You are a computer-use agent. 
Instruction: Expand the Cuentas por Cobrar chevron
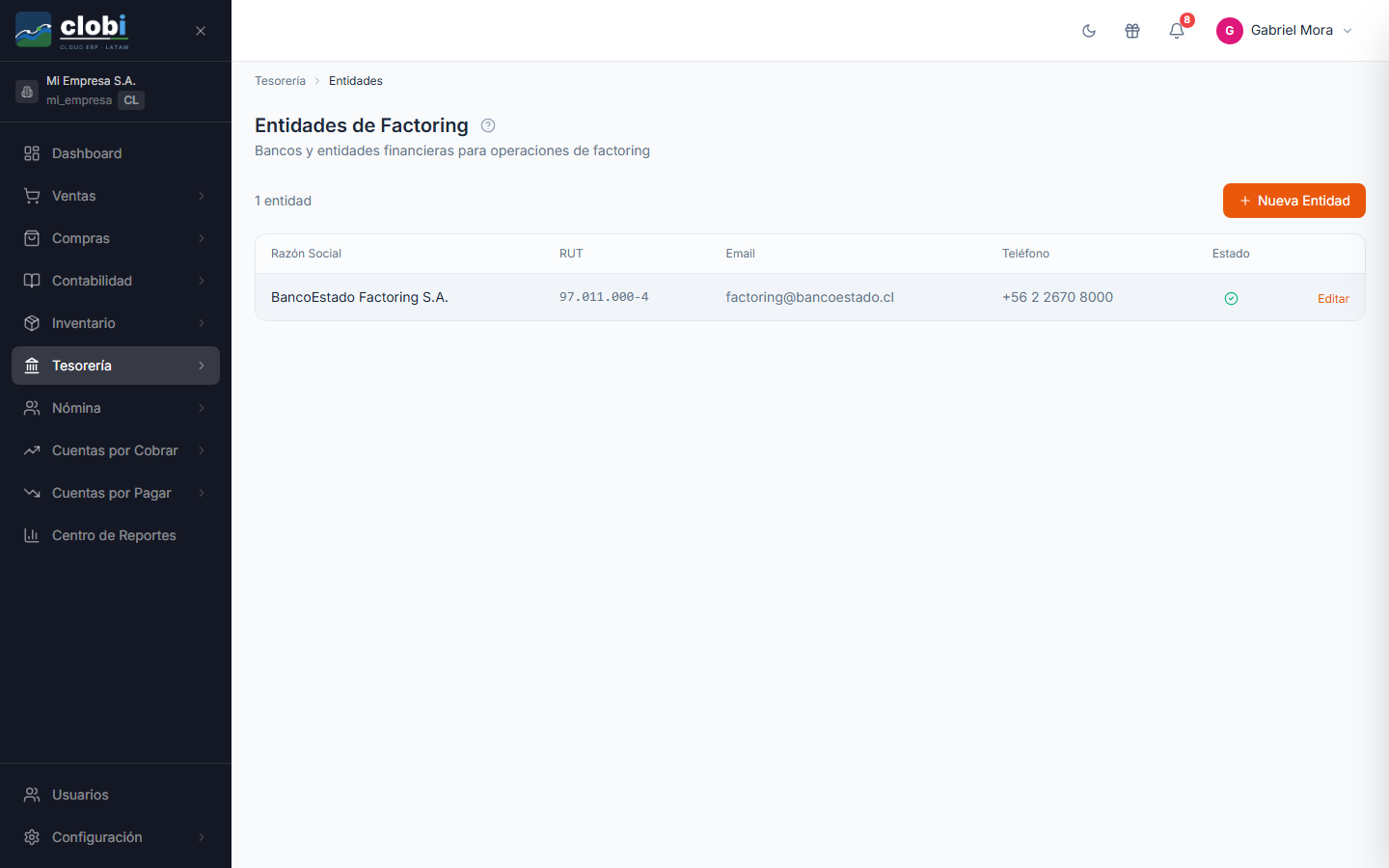pyautogui.click(x=202, y=450)
